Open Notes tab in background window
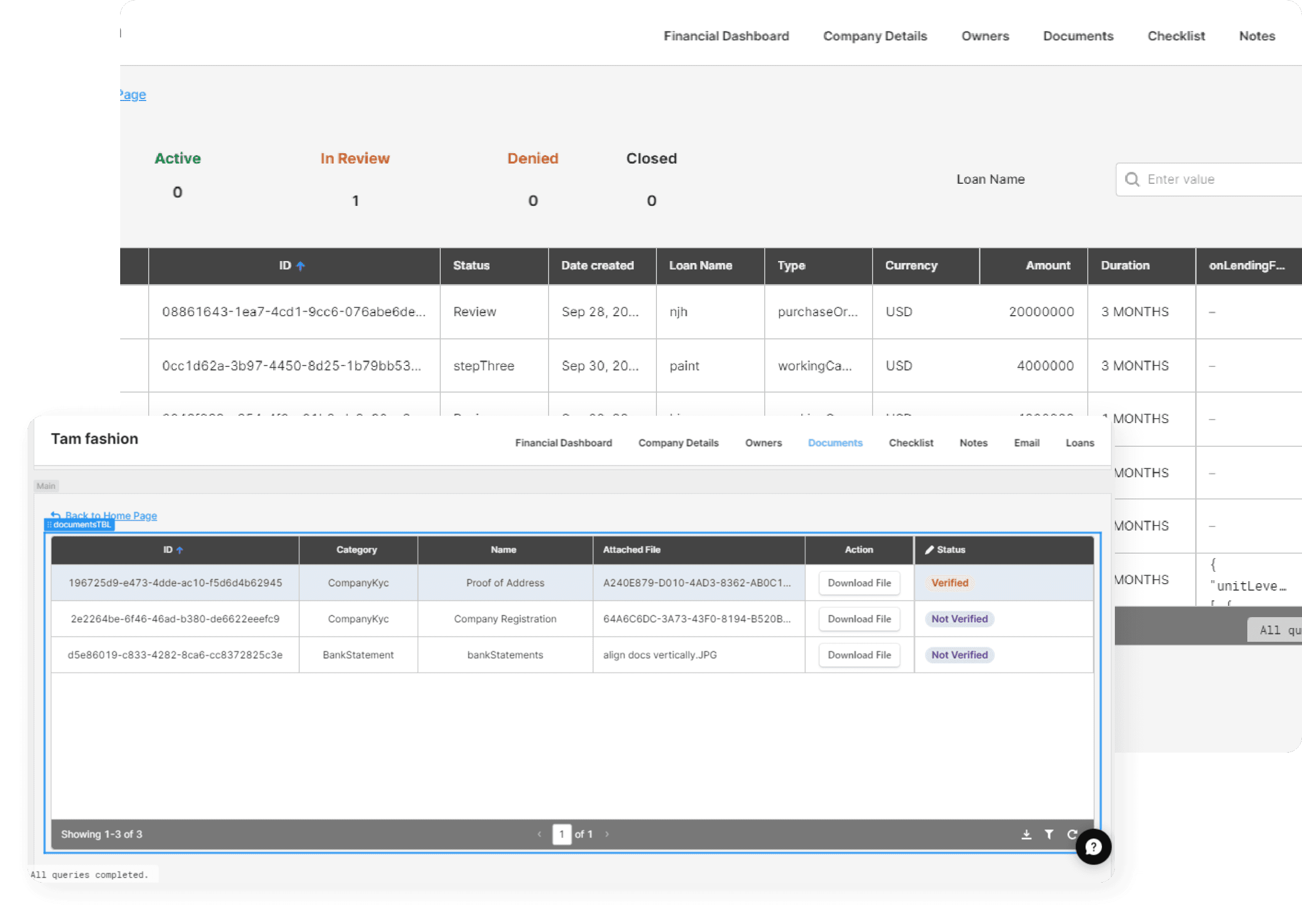The image size is (1302, 924). click(1257, 36)
